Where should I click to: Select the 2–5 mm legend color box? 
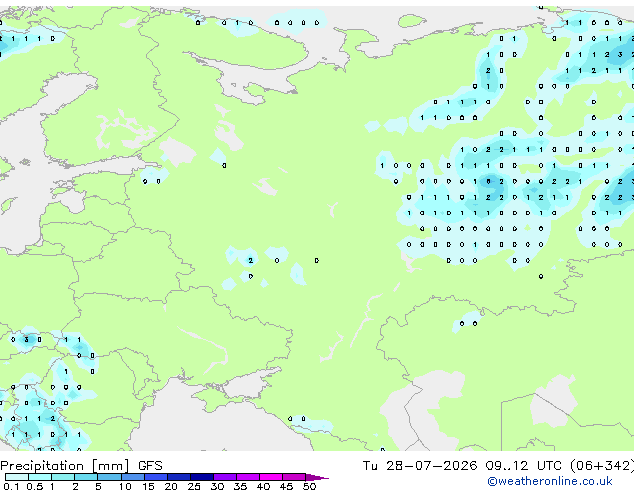pos(86,477)
